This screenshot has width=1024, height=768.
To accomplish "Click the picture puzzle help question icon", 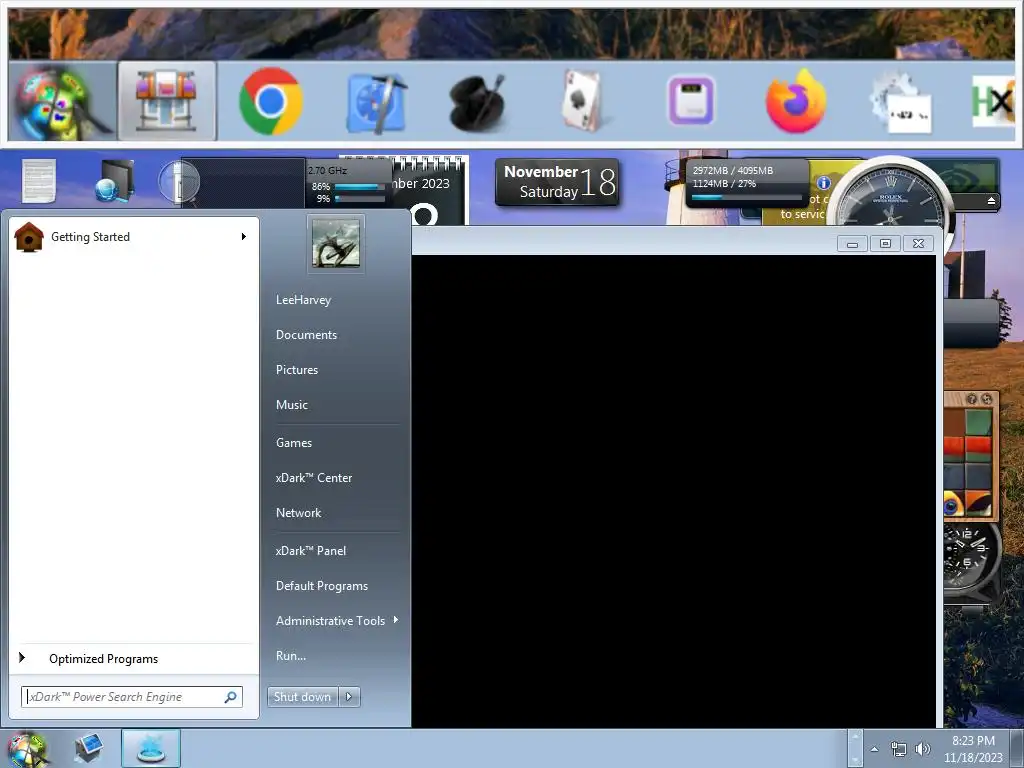I will coord(972,398).
